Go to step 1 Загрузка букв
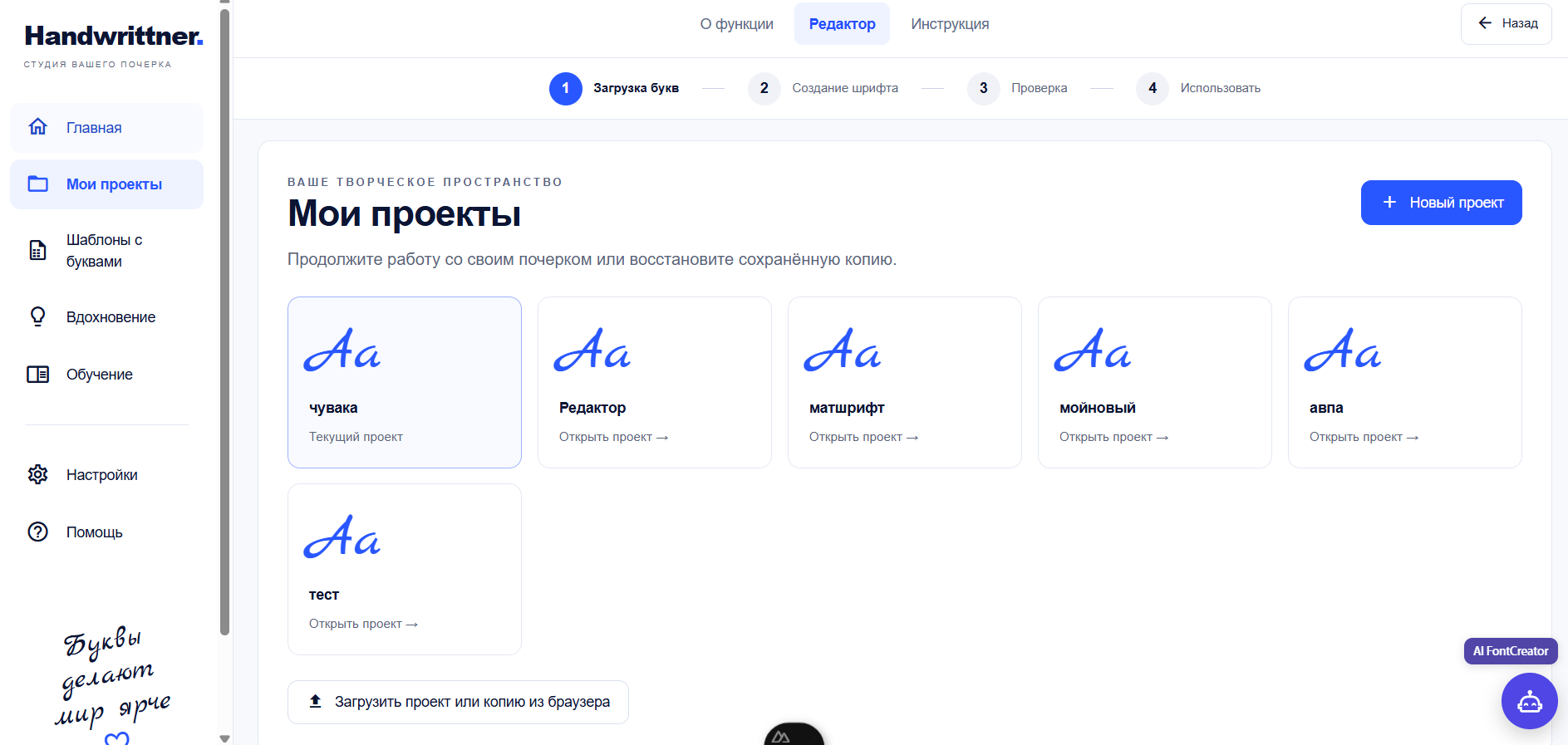The width and height of the screenshot is (1568, 745). 614,88
